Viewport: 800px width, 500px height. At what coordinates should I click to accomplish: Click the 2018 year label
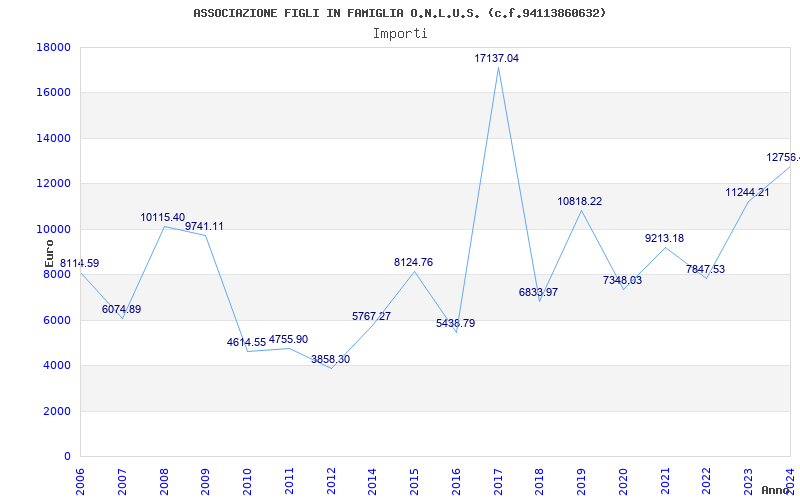pyautogui.click(x=540, y=481)
